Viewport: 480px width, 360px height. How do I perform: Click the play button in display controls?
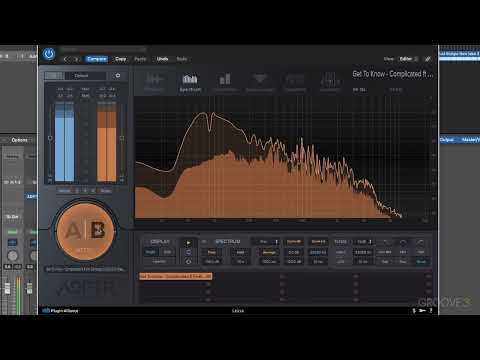188,243
